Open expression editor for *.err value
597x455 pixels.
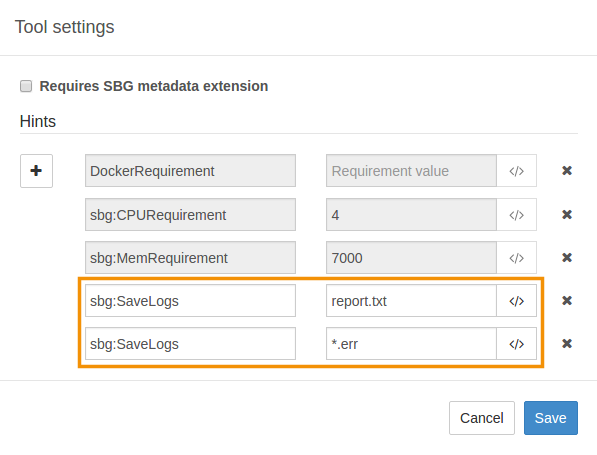click(517, 344)
